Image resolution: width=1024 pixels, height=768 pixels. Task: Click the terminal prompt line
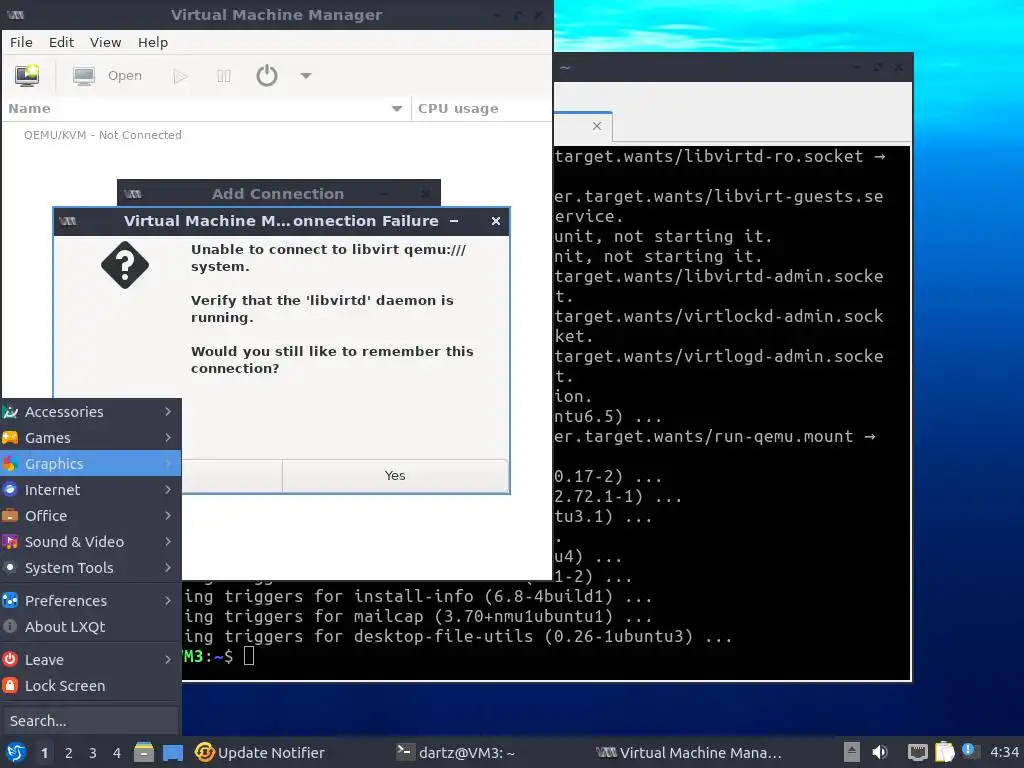coord(546,656)
